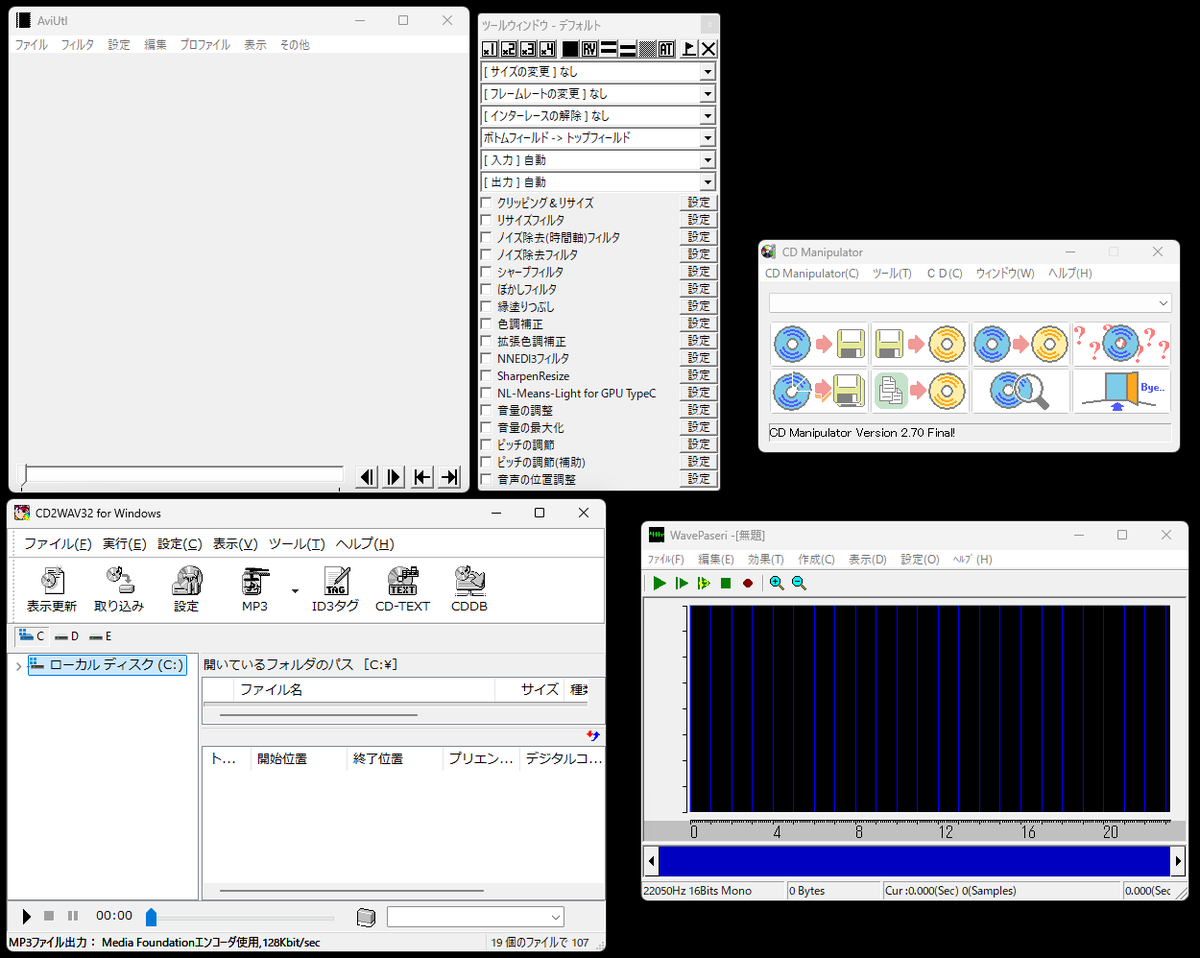Click 設定 button for 緑塗りつぶし
Viewport: 1200px width, 958px height.
point(698,306)
